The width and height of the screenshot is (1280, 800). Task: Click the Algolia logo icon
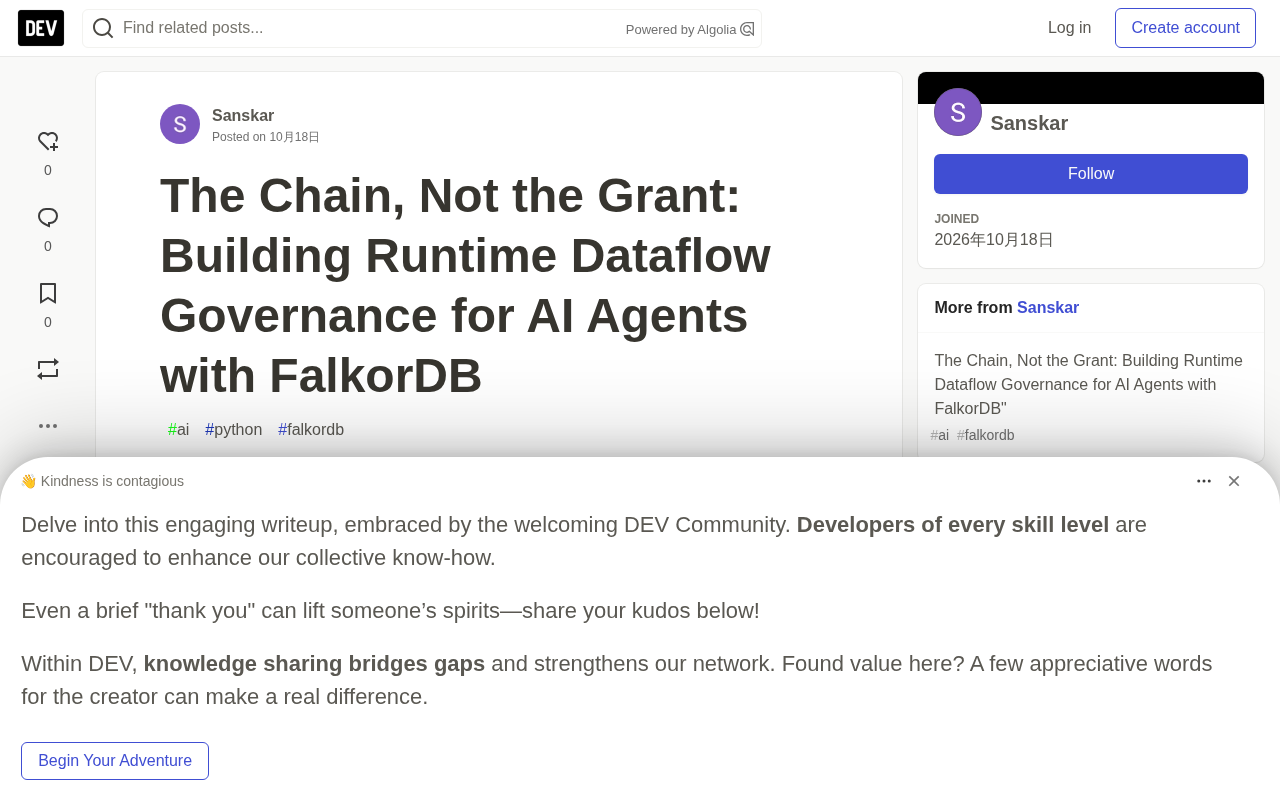tap(747, 29)
